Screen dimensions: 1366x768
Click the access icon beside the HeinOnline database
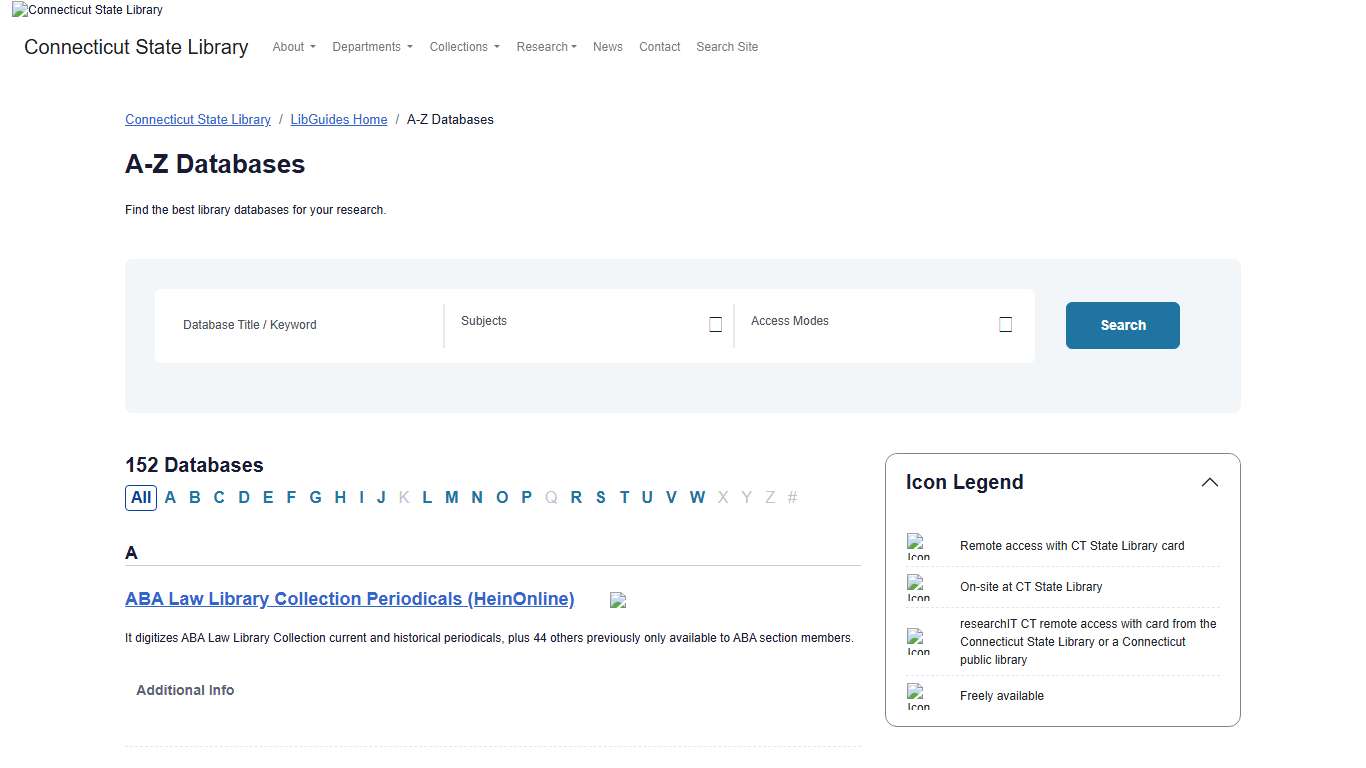pyautogui.click(x=617, y=599)
